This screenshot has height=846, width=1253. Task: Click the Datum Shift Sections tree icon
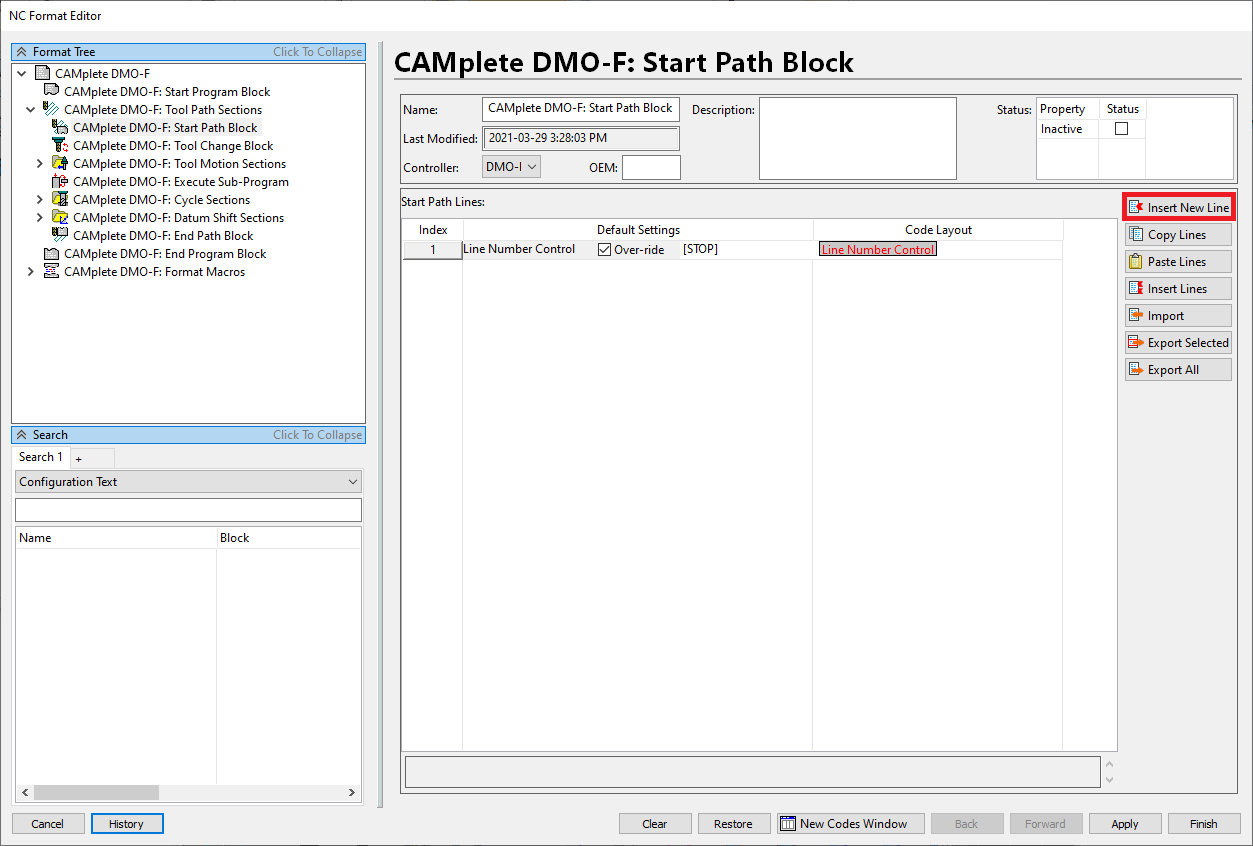pos(60,217)
